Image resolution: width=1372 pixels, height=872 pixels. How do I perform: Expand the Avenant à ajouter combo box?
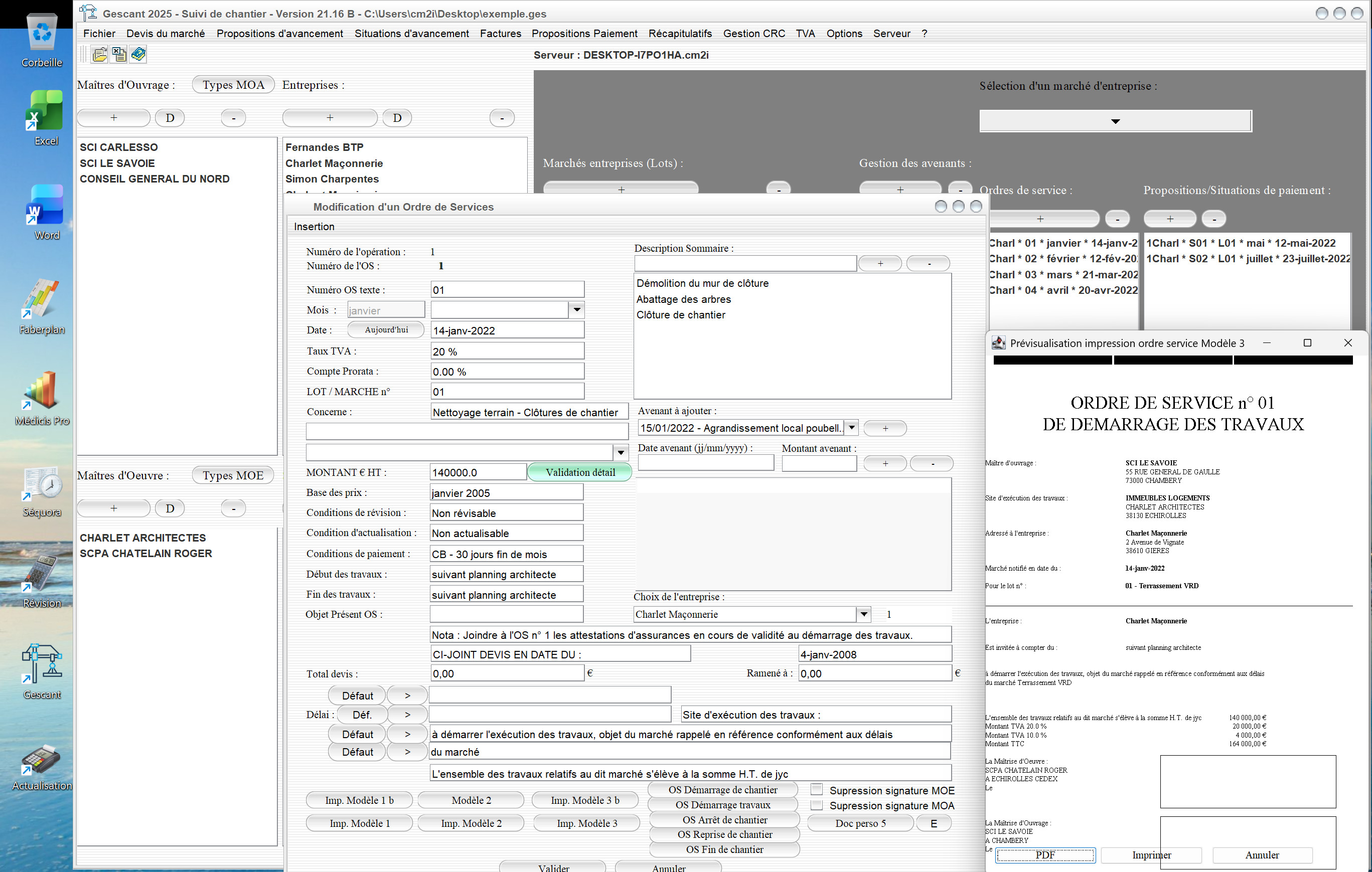pos(851,428)
